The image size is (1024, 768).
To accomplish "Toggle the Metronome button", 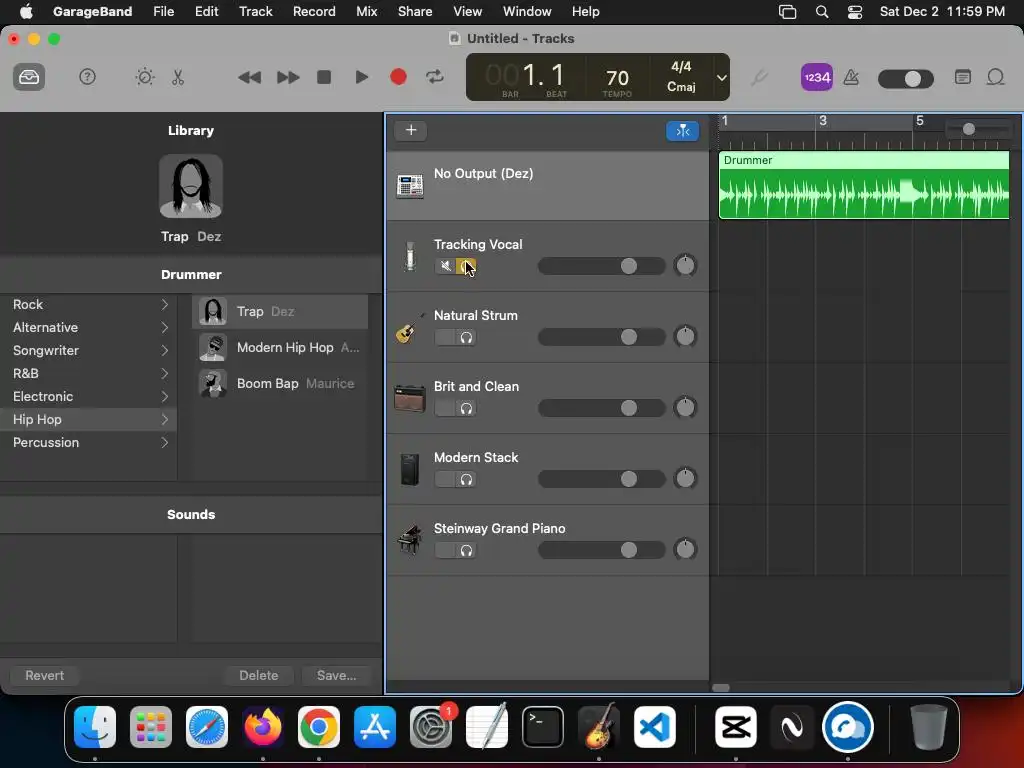I will click(x=851, y=77).
